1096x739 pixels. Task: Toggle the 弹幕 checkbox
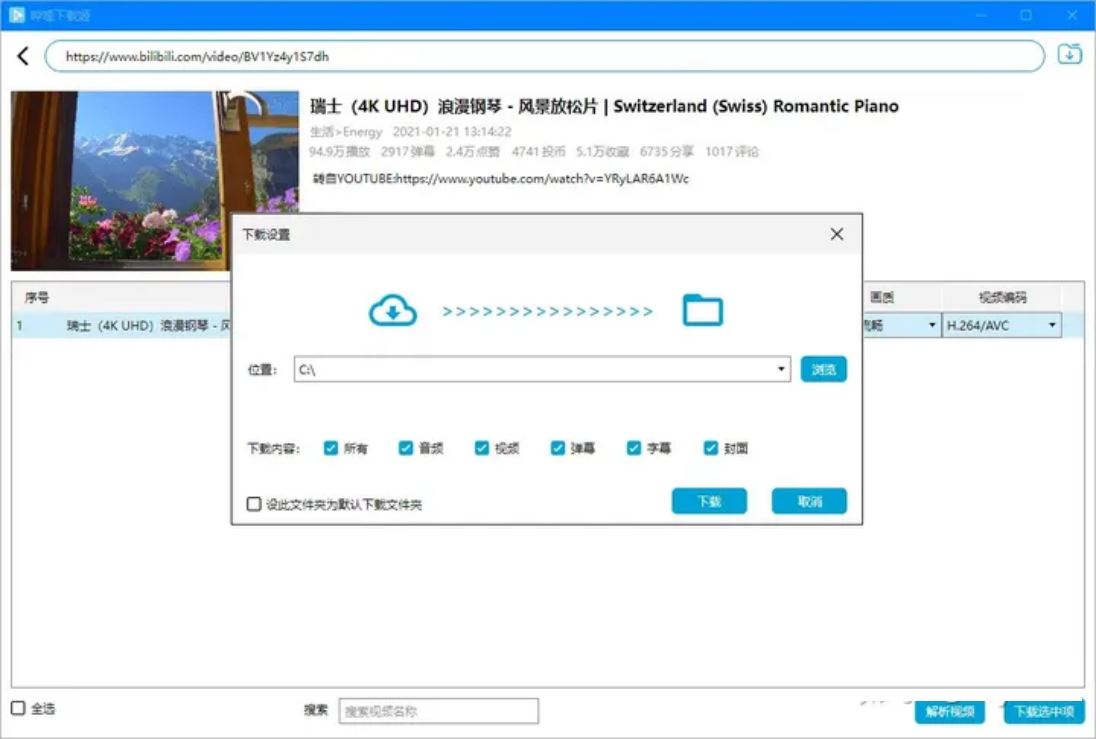click(557, 447)
